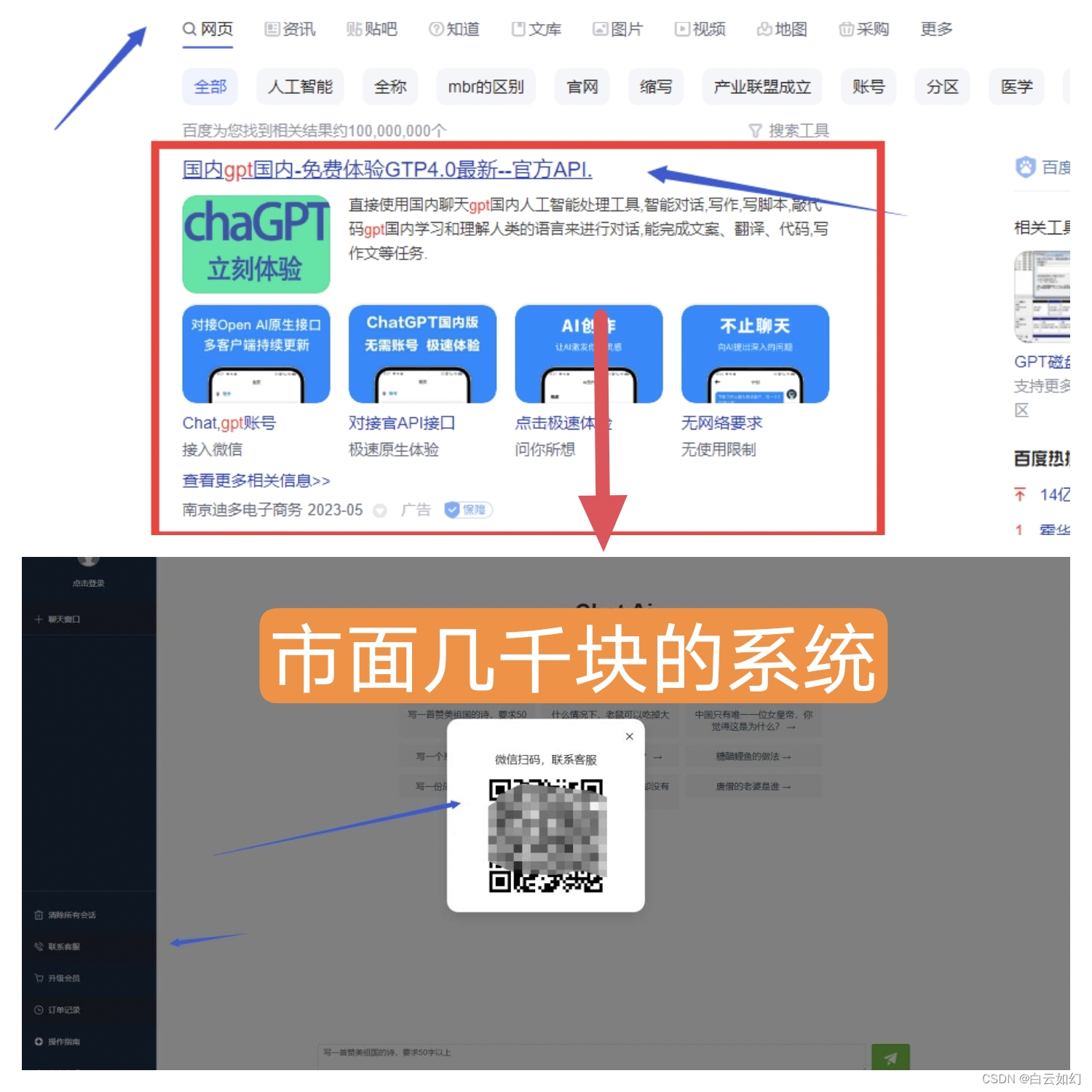
Task: Filter by 人工智能 chip
Action: tap(300, 87)
